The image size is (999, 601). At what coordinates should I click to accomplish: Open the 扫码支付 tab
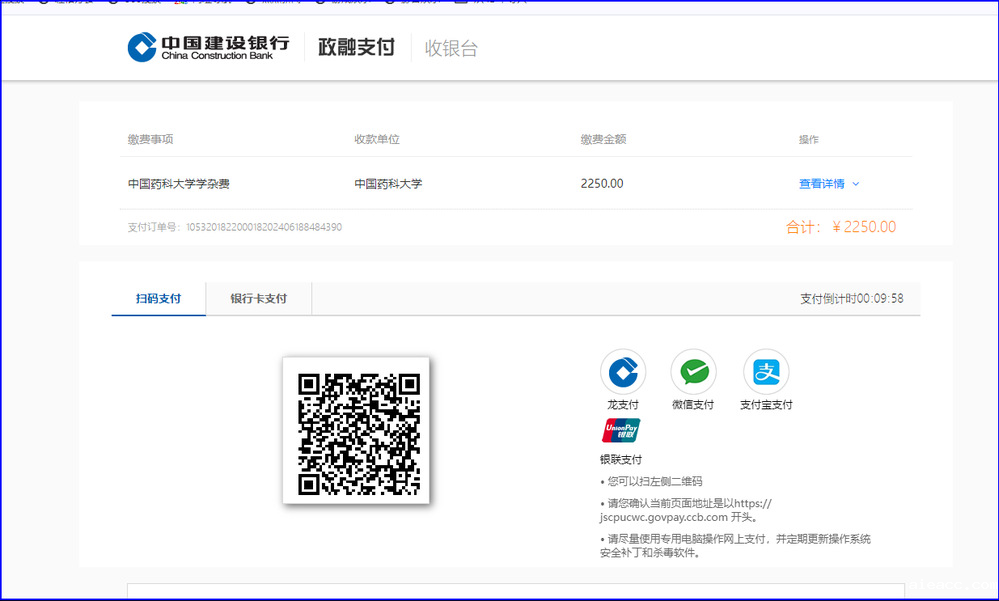click(158, 299)
